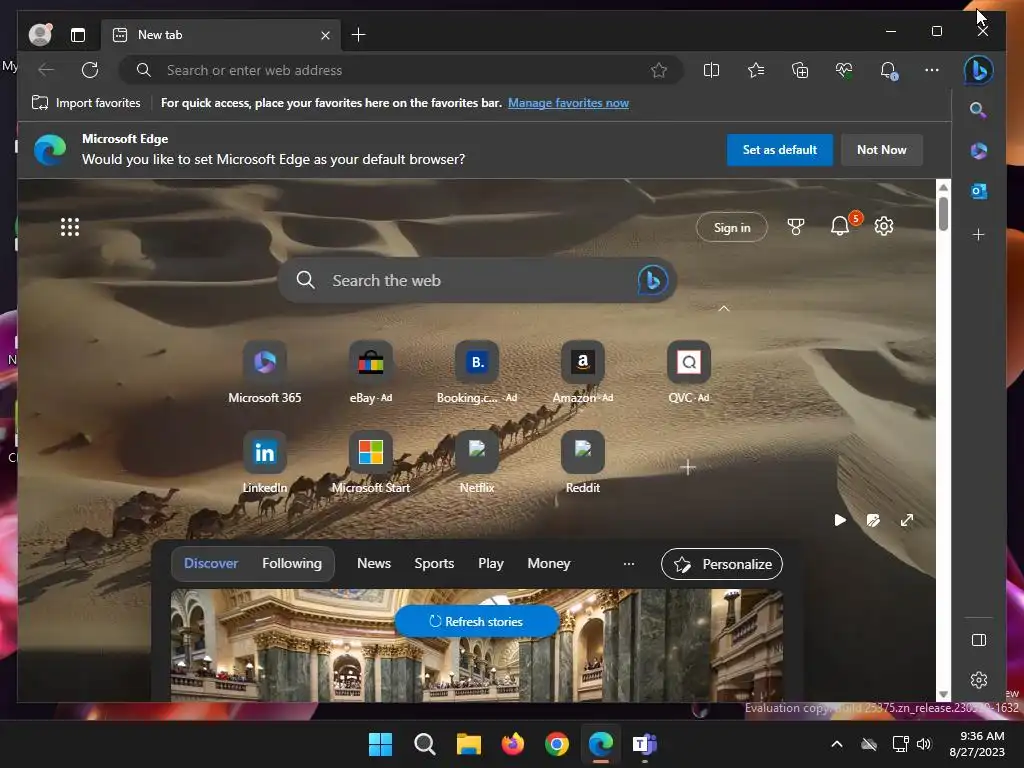Viewport: 1024px width, 768px height.
Task: Open the notifications bell in the toolbar
Action: pos(888,71)
